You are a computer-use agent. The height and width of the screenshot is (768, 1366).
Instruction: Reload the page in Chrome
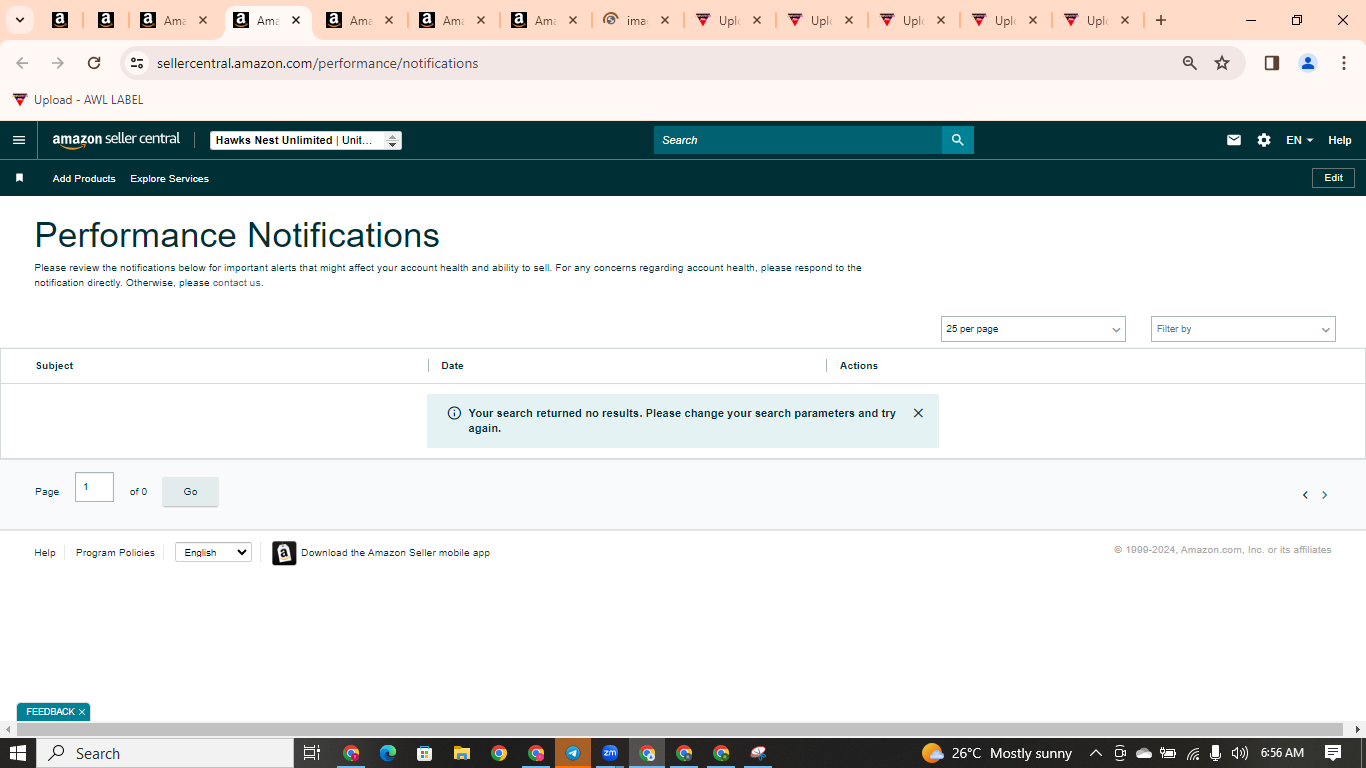coord(94,63)
